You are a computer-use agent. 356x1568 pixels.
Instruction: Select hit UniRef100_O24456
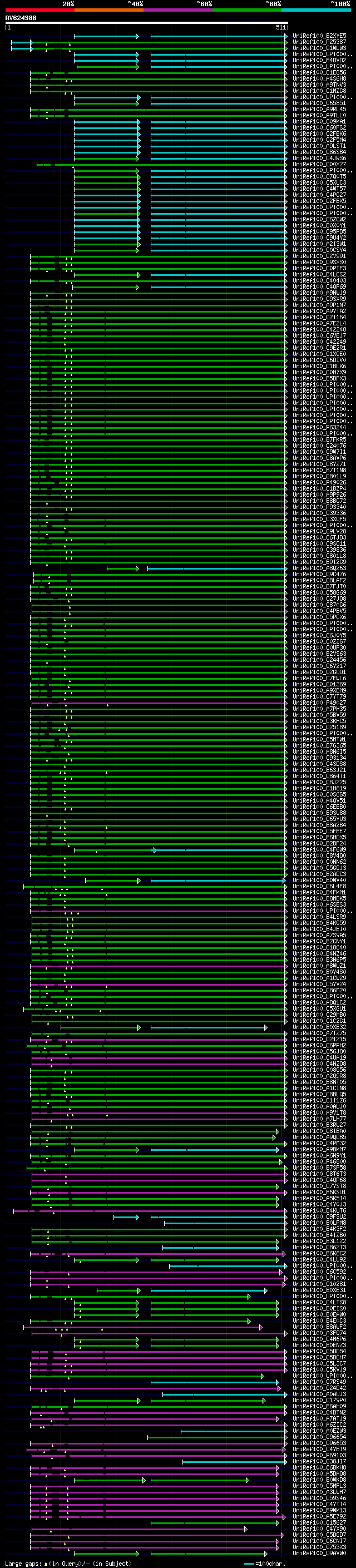[319, 660]
